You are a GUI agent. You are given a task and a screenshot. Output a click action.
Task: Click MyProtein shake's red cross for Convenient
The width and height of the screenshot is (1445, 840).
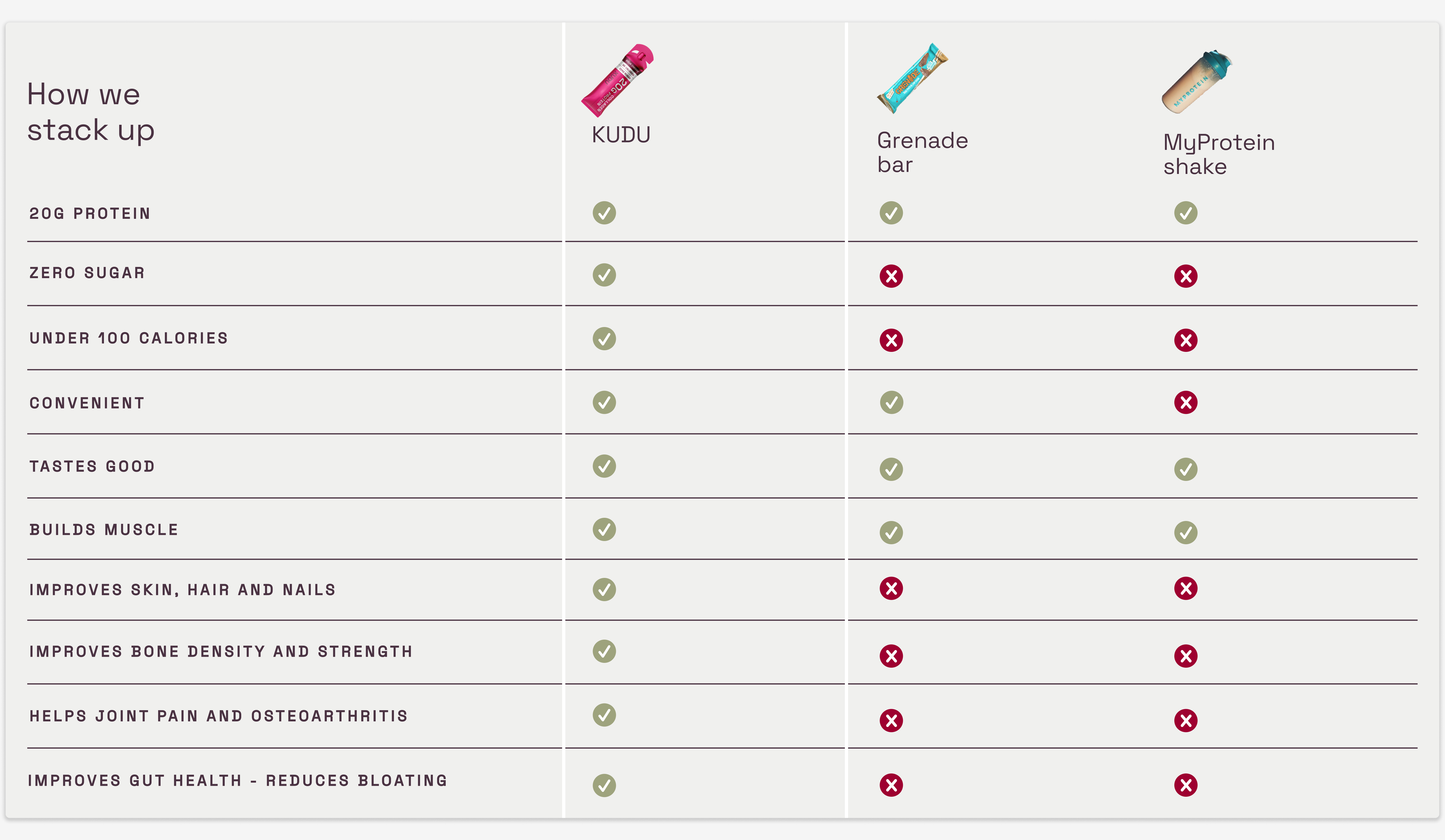[x=1185, y=403]
